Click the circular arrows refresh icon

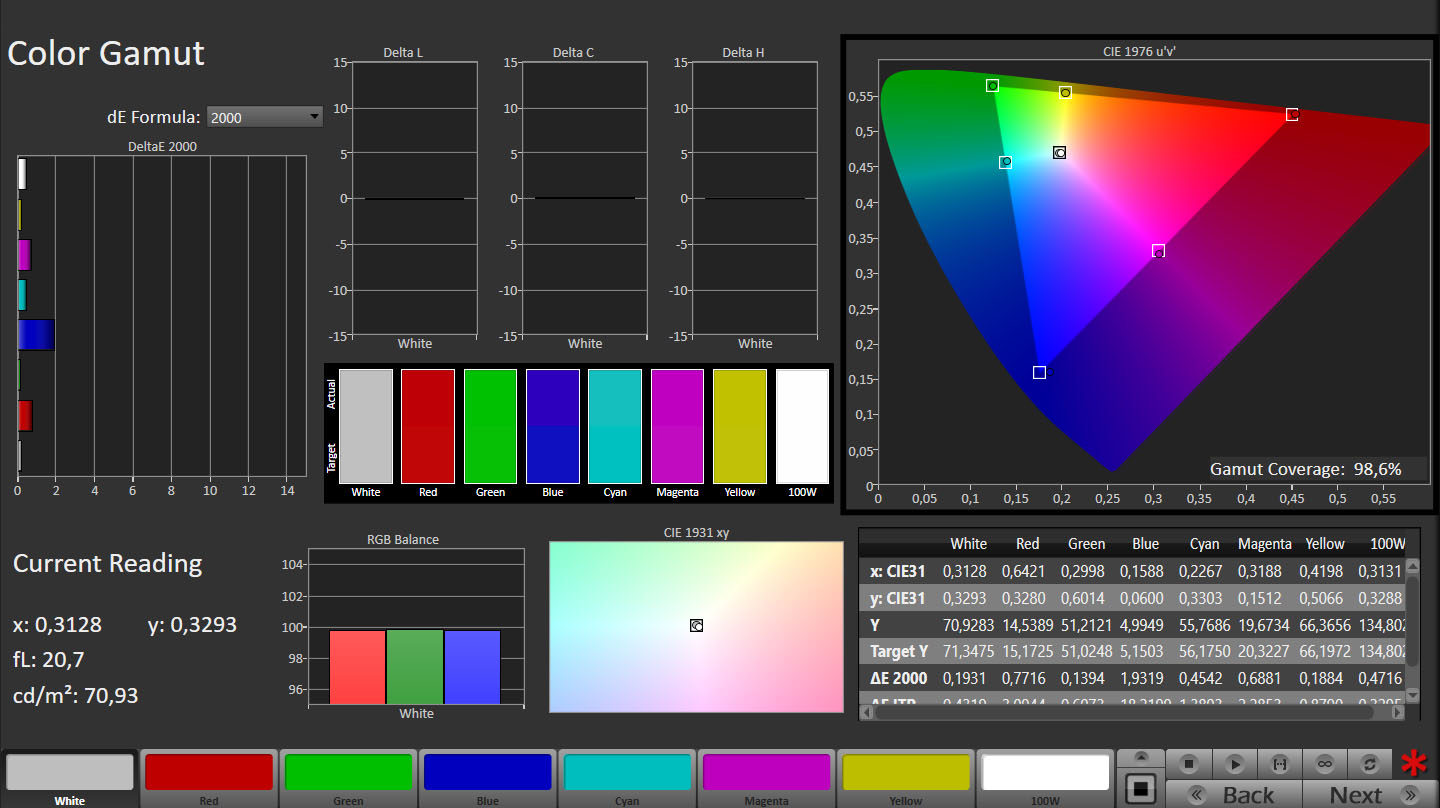[x=1369, y=763]
